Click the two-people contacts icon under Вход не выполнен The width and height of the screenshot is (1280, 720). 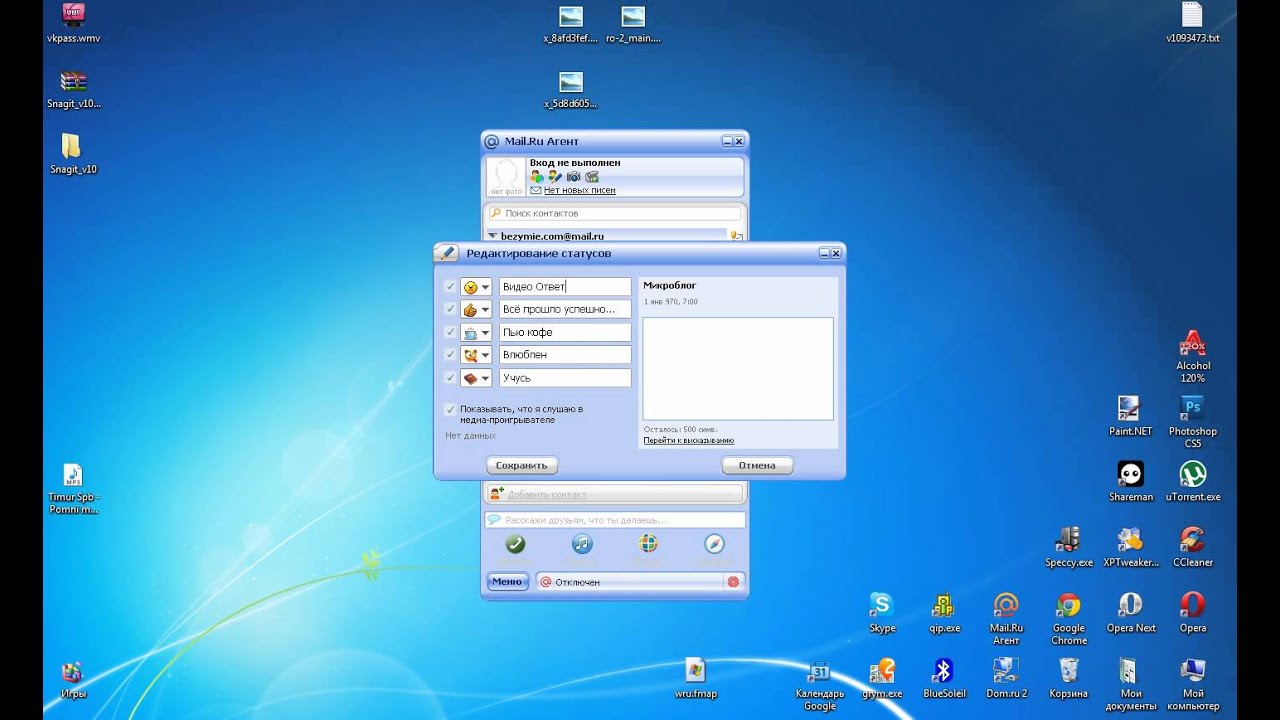[x=537, y=176]
